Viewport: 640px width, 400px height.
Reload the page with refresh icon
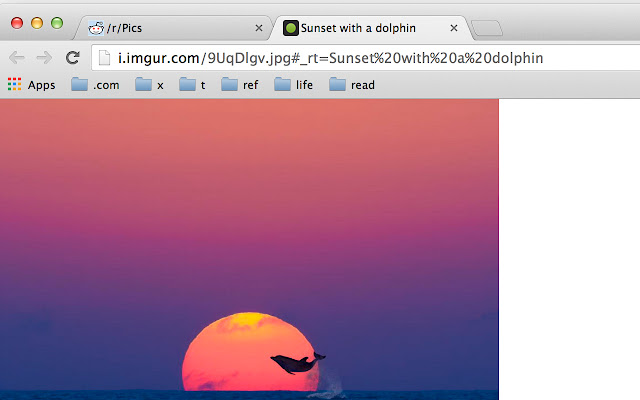(x=73, y=58)
